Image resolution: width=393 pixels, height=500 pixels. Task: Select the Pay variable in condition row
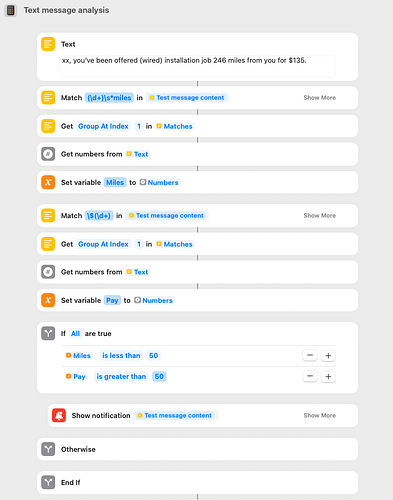pyautogui.click(x=75, y=377)
